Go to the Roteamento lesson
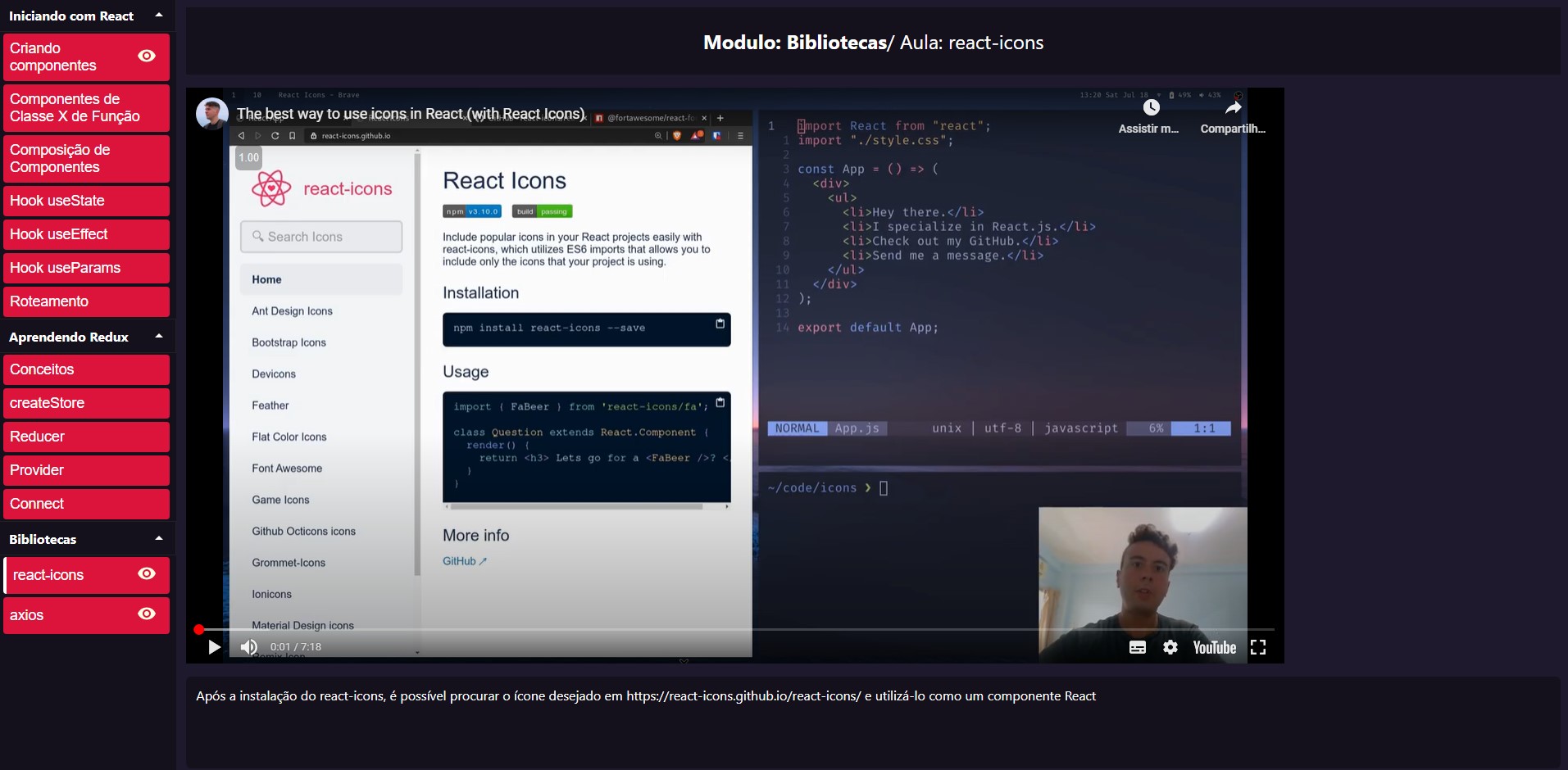The image size is (1568, 770). point(86,301)
